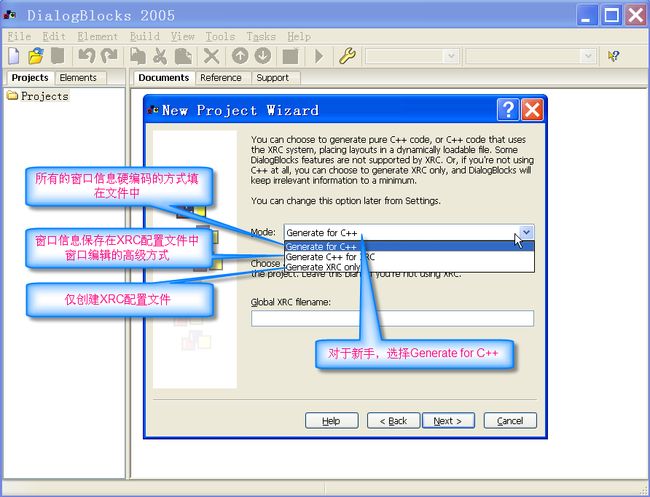Click the Delete X toolbar icon

(x=211, y=56)
